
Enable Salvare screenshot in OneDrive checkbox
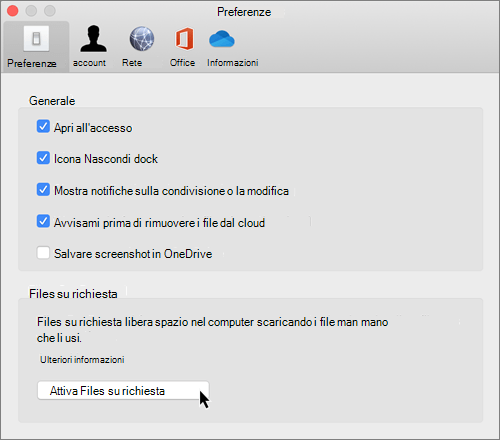(x=43, y=253)
